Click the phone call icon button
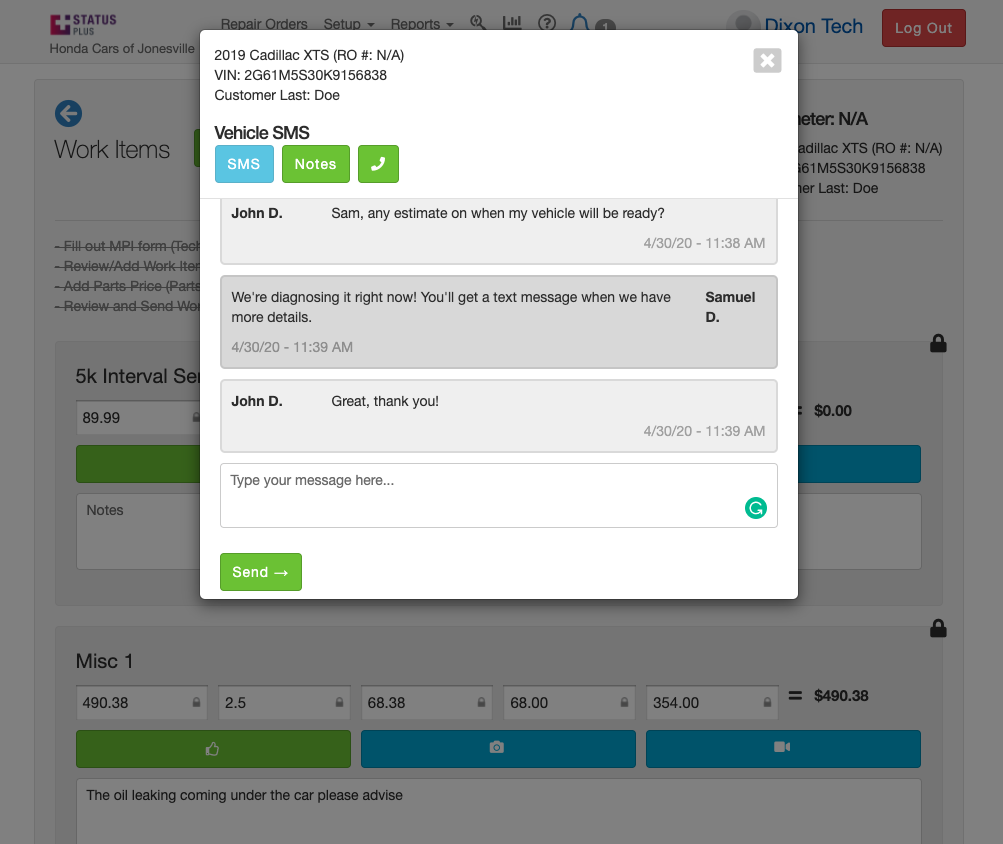Viewport: 1003px width, 844px height. pos(378,164)
